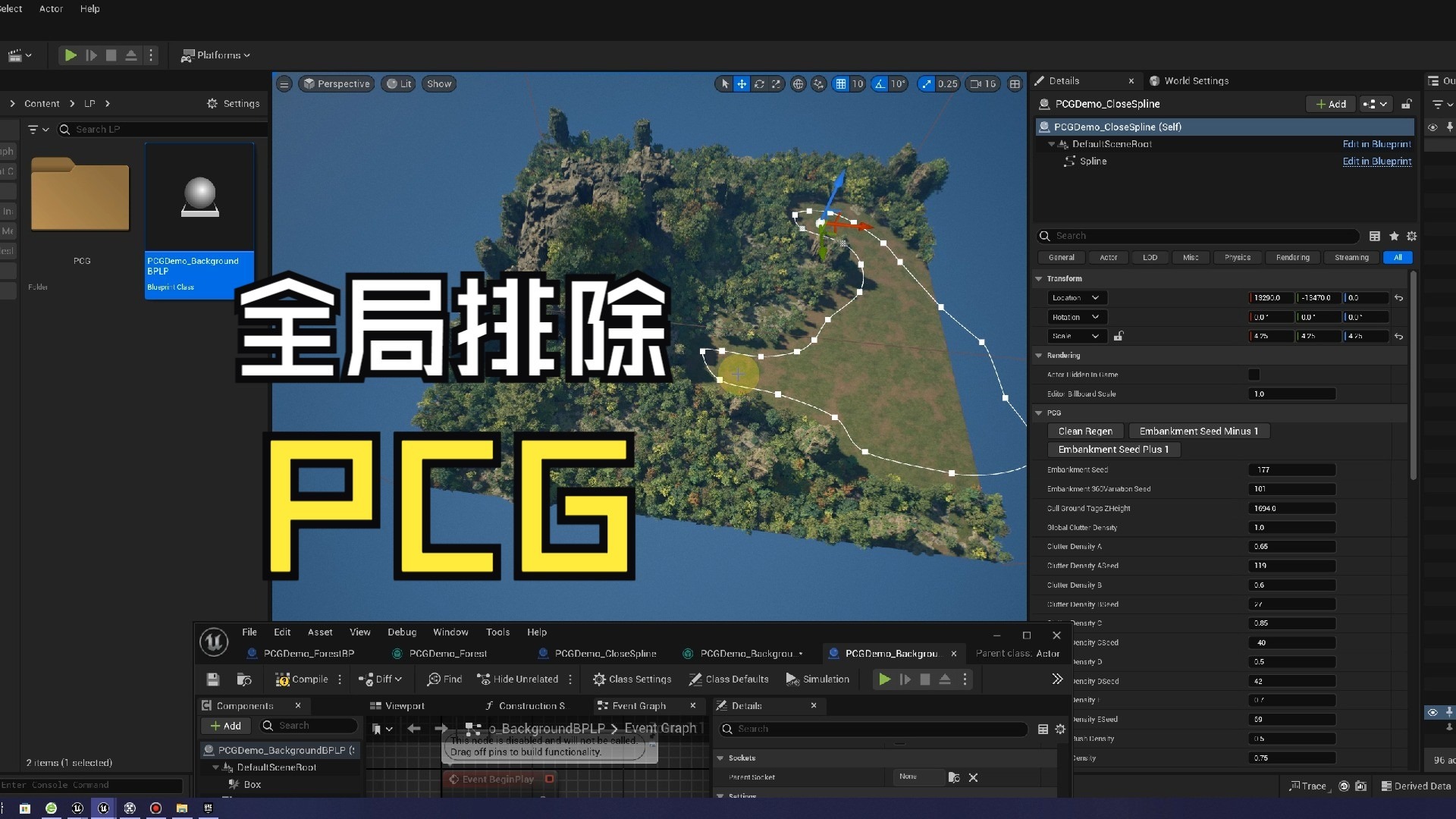
Task: Open Trace dropdown in status bar
Action: point(1308,786)
